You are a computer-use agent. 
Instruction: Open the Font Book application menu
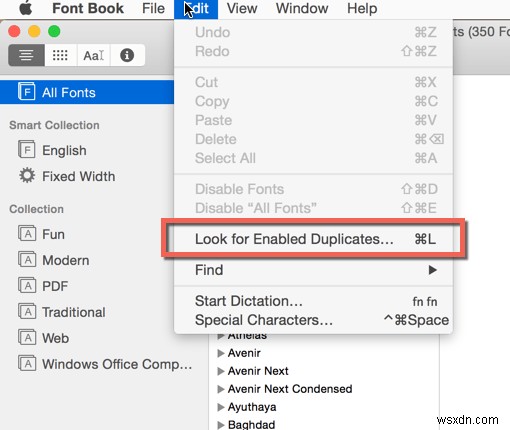[88, 8]
